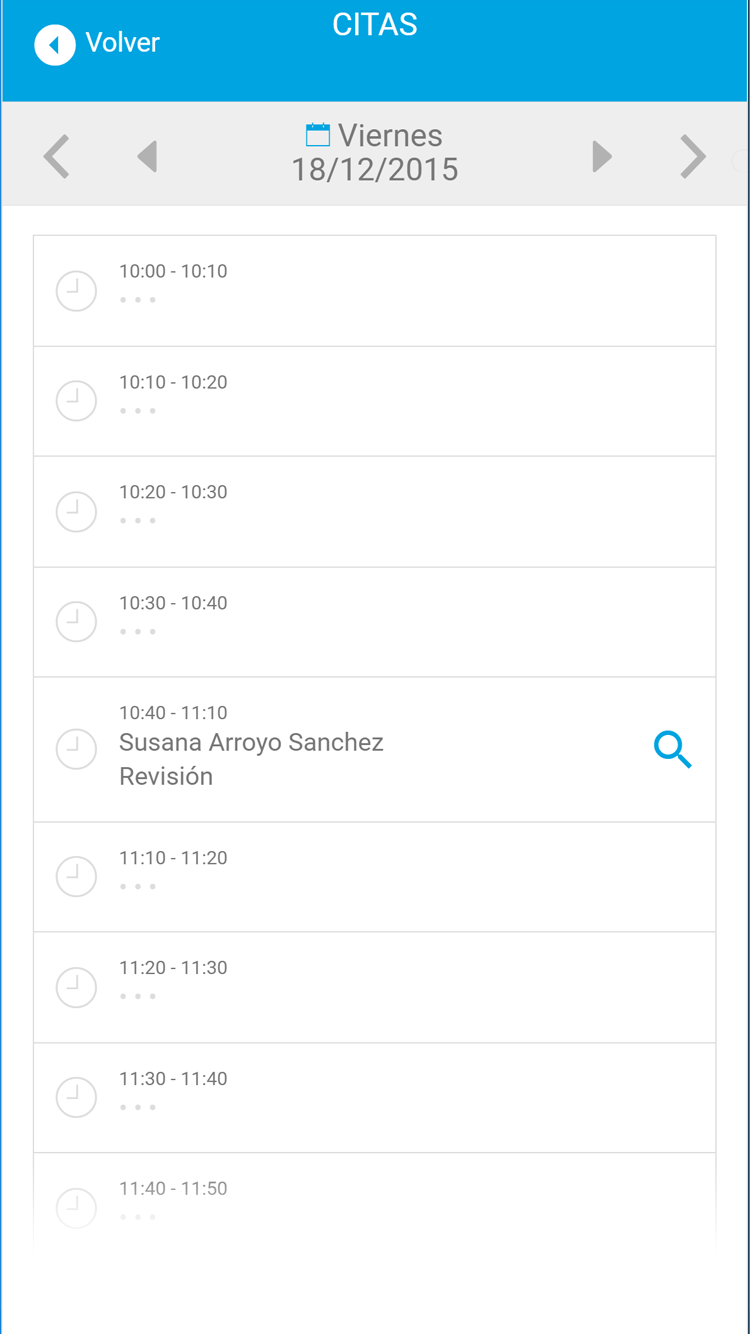Click the Revisión appointment type text
750x1334 pixels.
tap(166, 777)
